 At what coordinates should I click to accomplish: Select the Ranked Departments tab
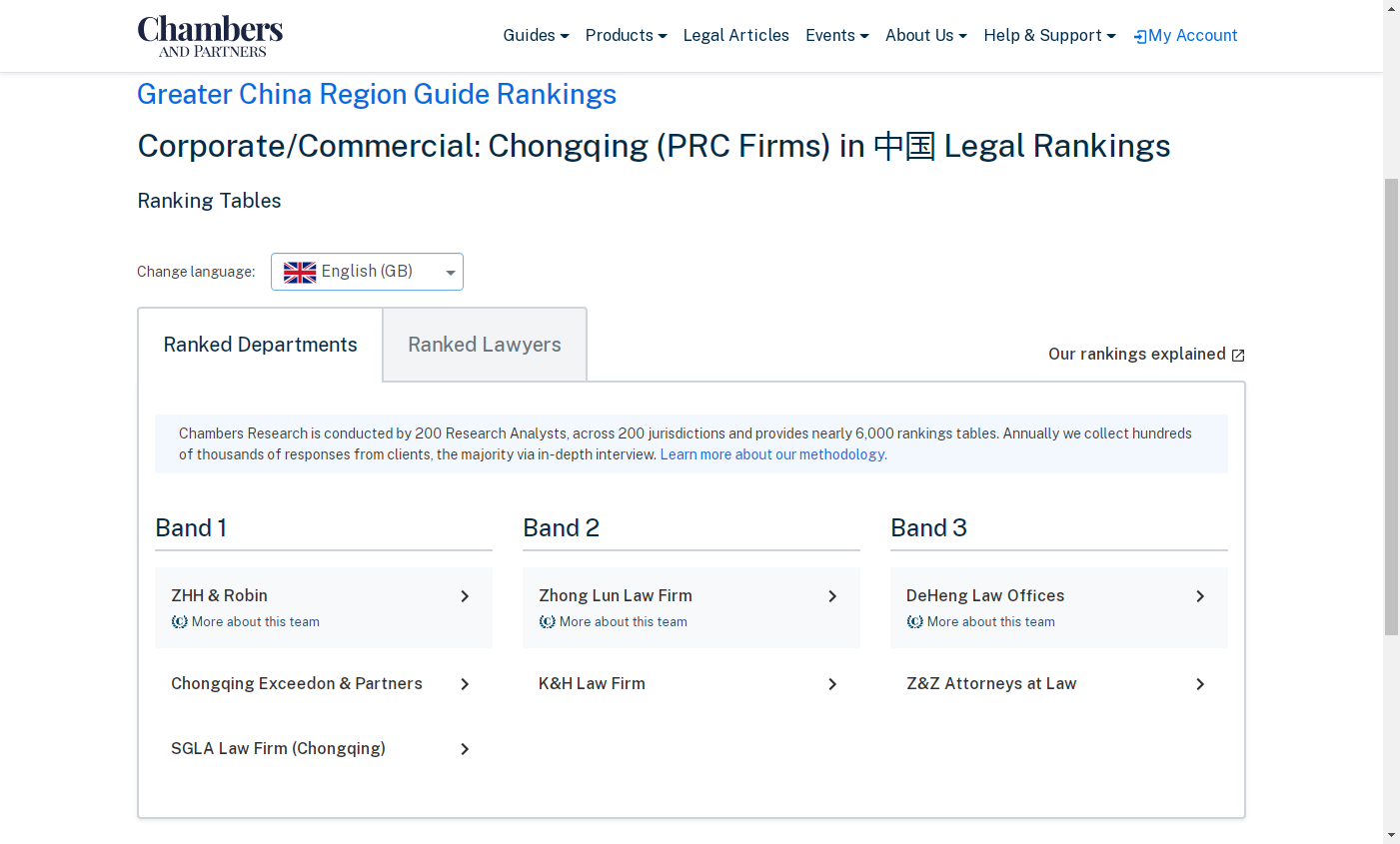click(x=260, y=345)
